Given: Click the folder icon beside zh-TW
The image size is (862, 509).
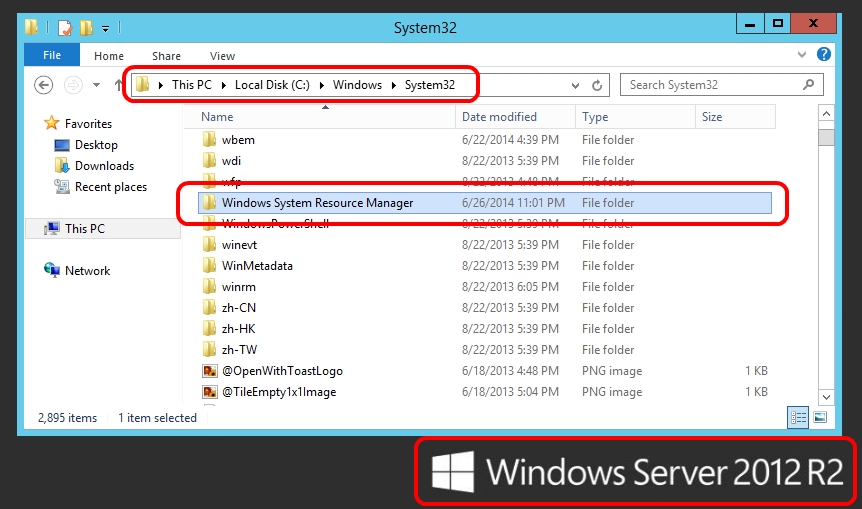Looking at the screenshot, I should (209, 349).
